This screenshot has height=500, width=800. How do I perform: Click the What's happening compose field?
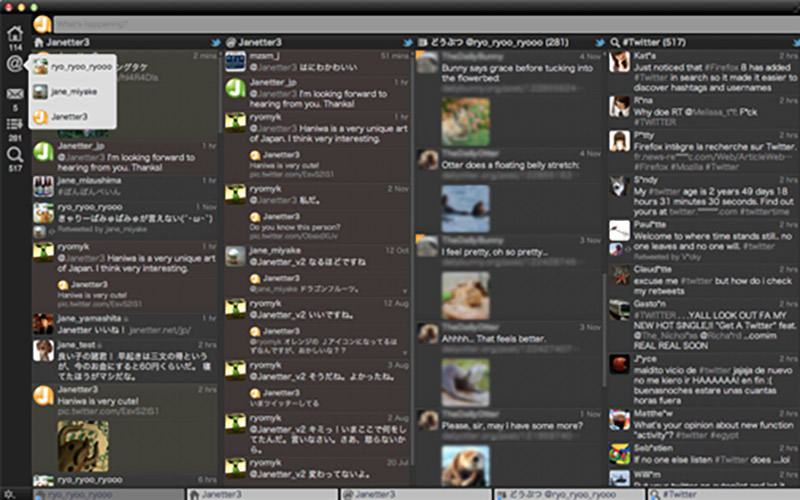pyautogui.click(x=427, y=24)
